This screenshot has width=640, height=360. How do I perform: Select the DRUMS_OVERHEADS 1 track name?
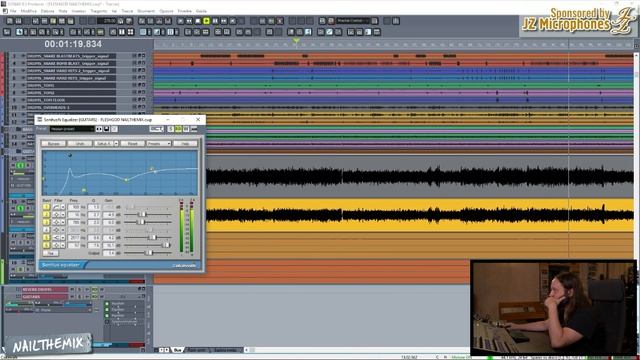(71, 107)
